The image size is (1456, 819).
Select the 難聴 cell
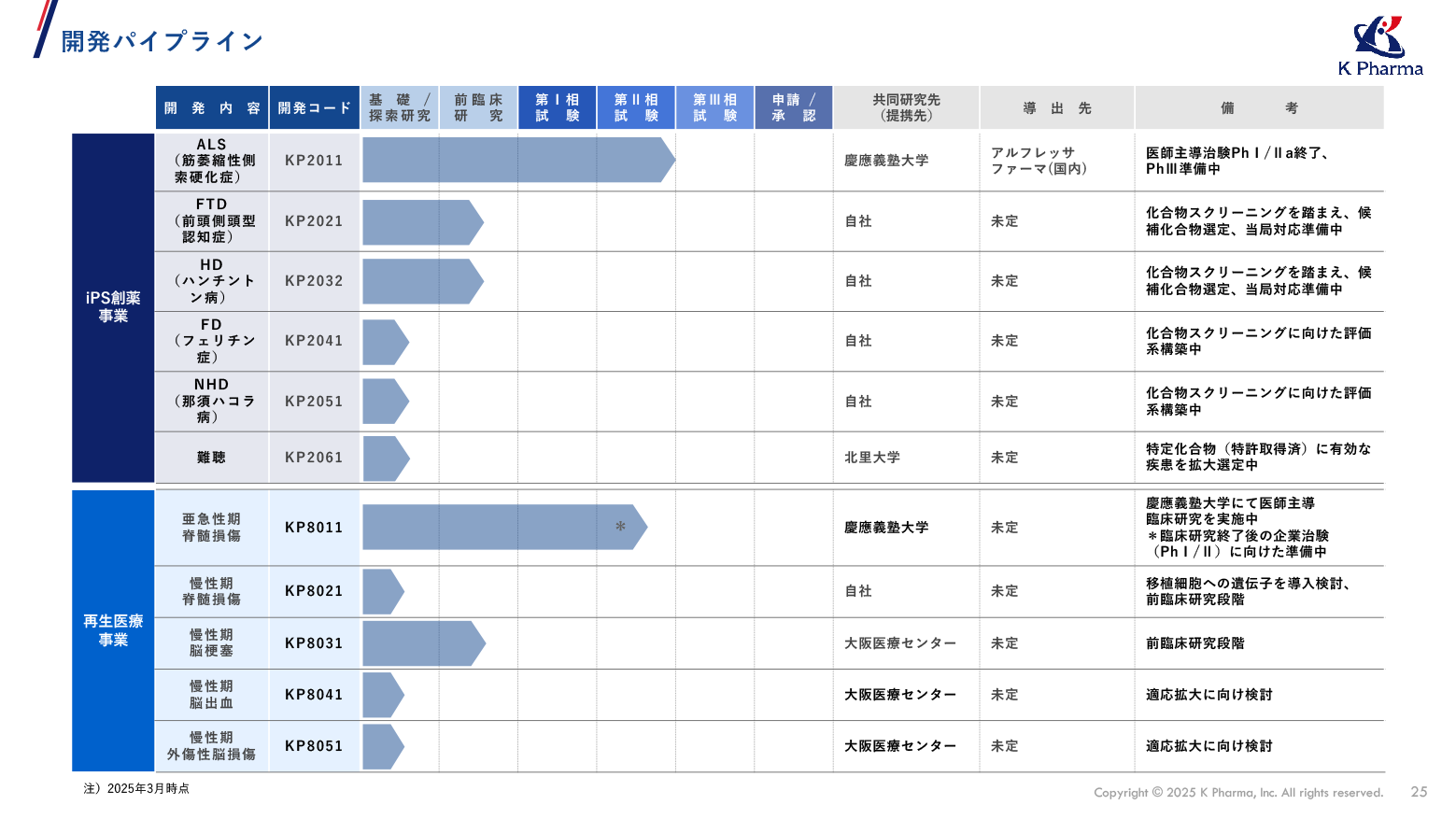[212, 458]
